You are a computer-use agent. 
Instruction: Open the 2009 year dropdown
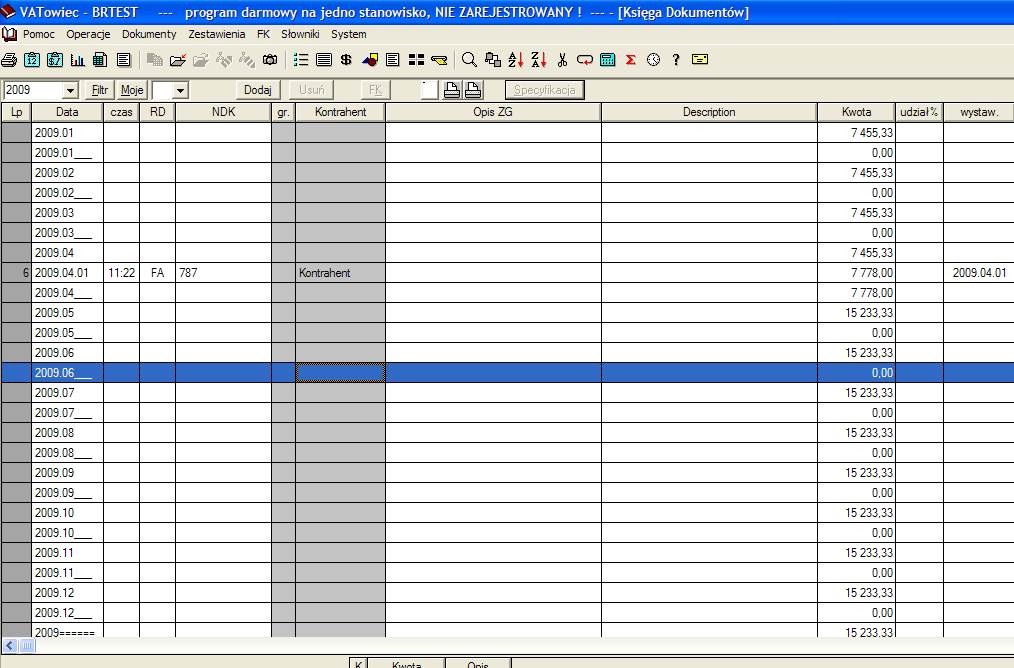coord(71,91)
